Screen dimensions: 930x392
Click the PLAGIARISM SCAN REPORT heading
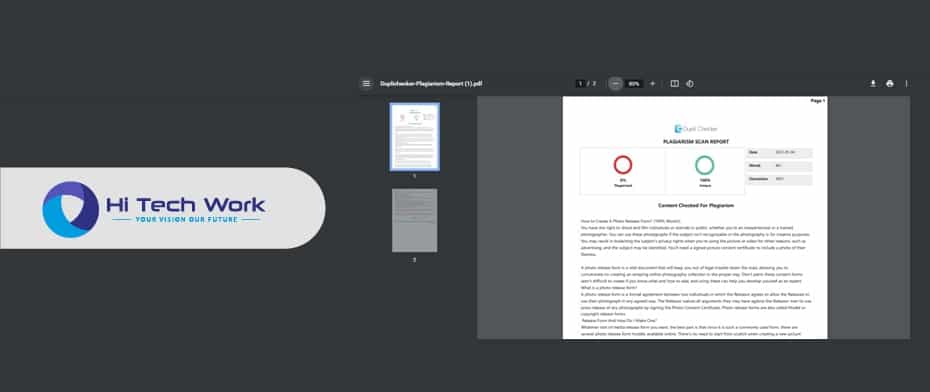pyautogui.click(x=696, y=142)
